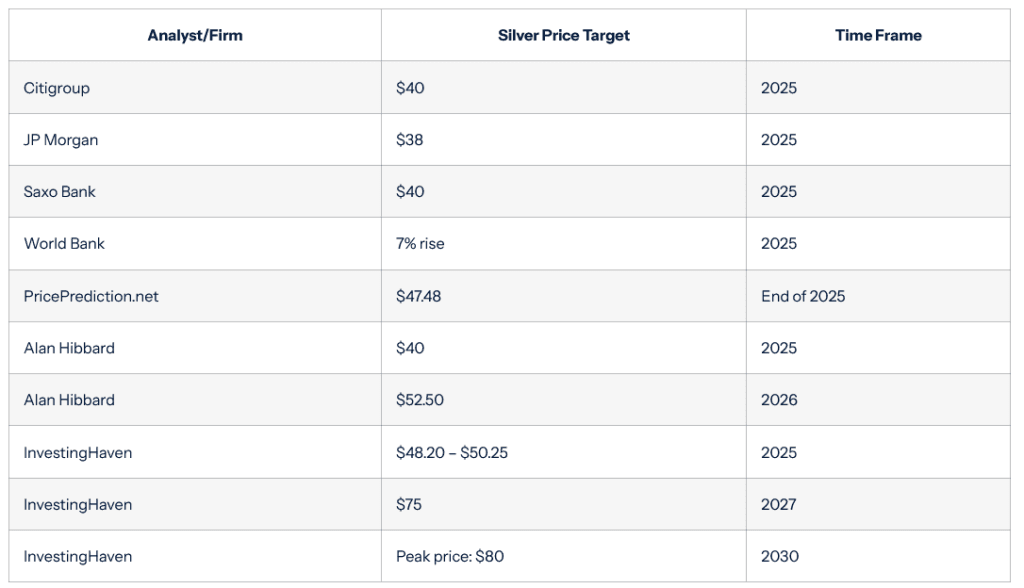Click the World Bank cell
Screen dimensions: 1024x588
(x=64, y=244)
